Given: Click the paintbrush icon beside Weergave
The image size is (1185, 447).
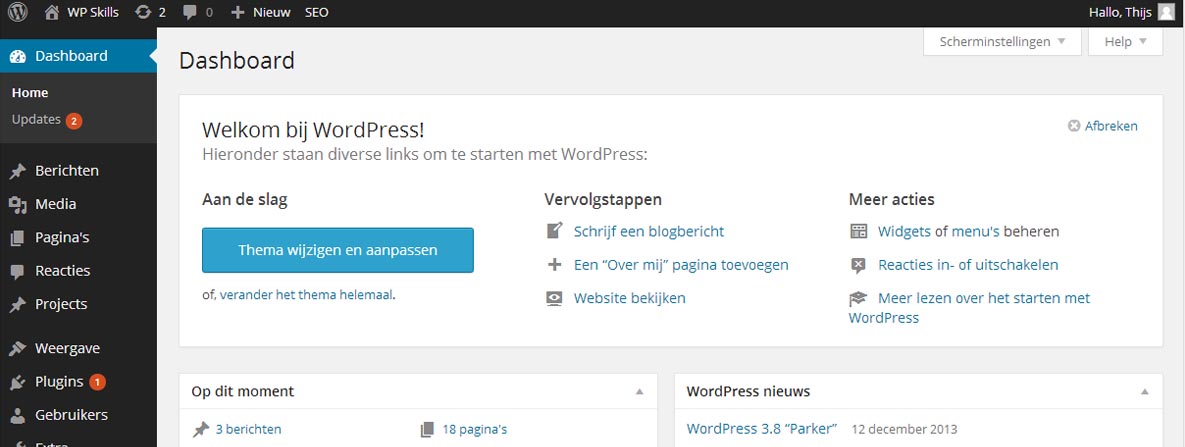Looking at the screenshot, I should tap(17, 349).
